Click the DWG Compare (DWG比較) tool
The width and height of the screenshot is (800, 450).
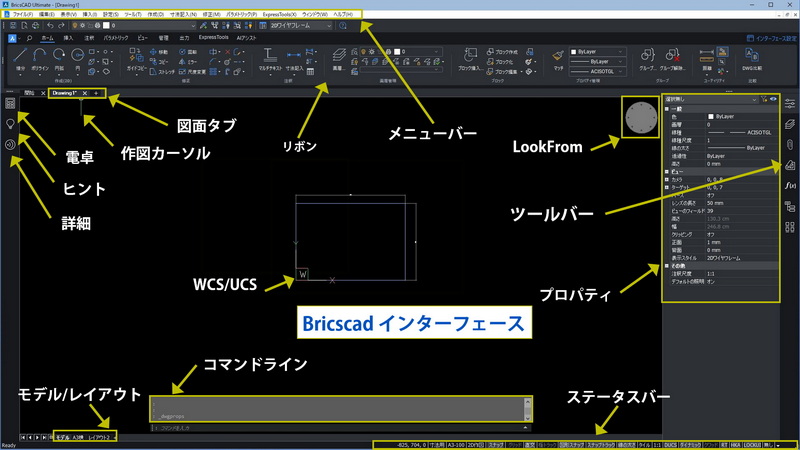[752, 59]
